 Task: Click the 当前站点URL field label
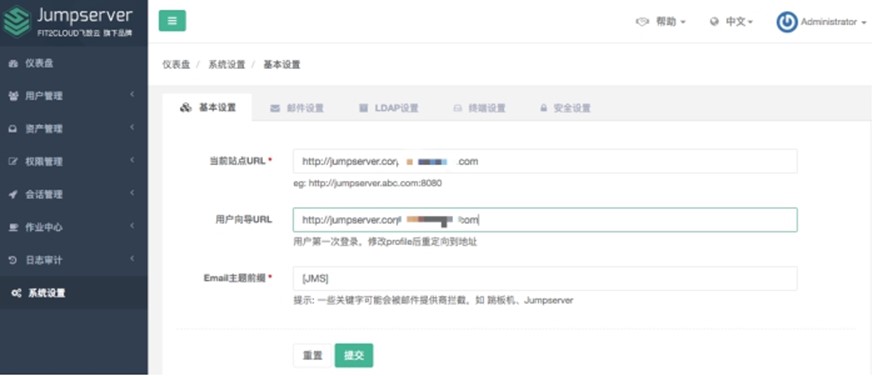coord(237,160)
